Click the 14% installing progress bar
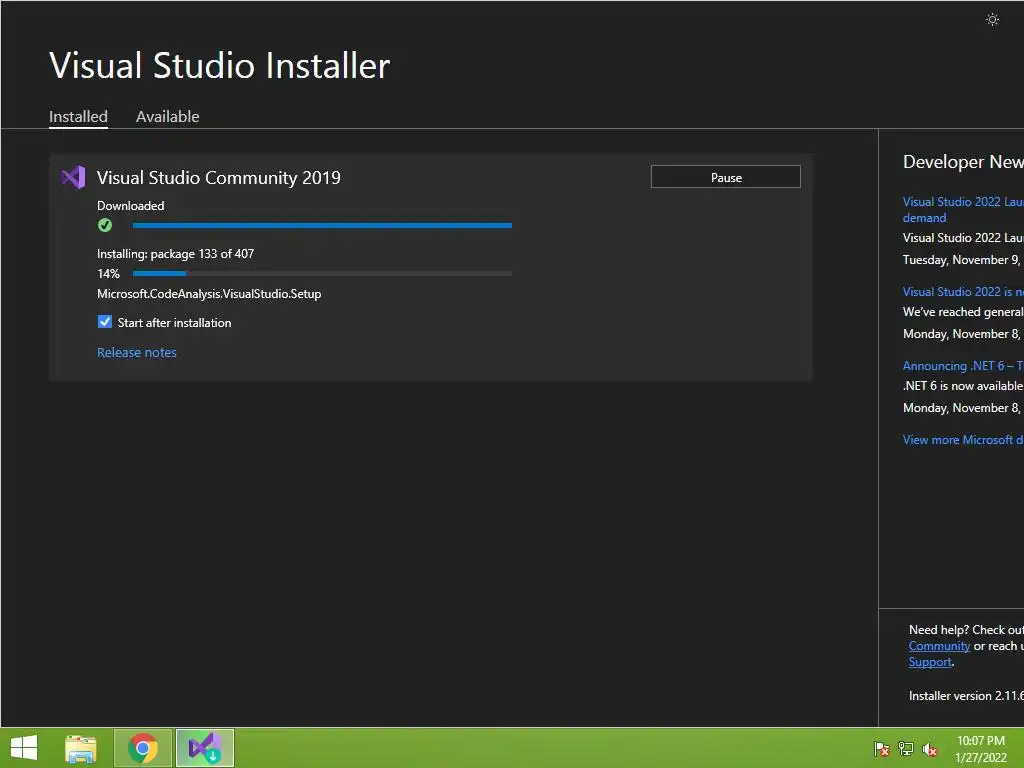The height and width of the screenshot is (768, 1024). (x=322, y=274)
